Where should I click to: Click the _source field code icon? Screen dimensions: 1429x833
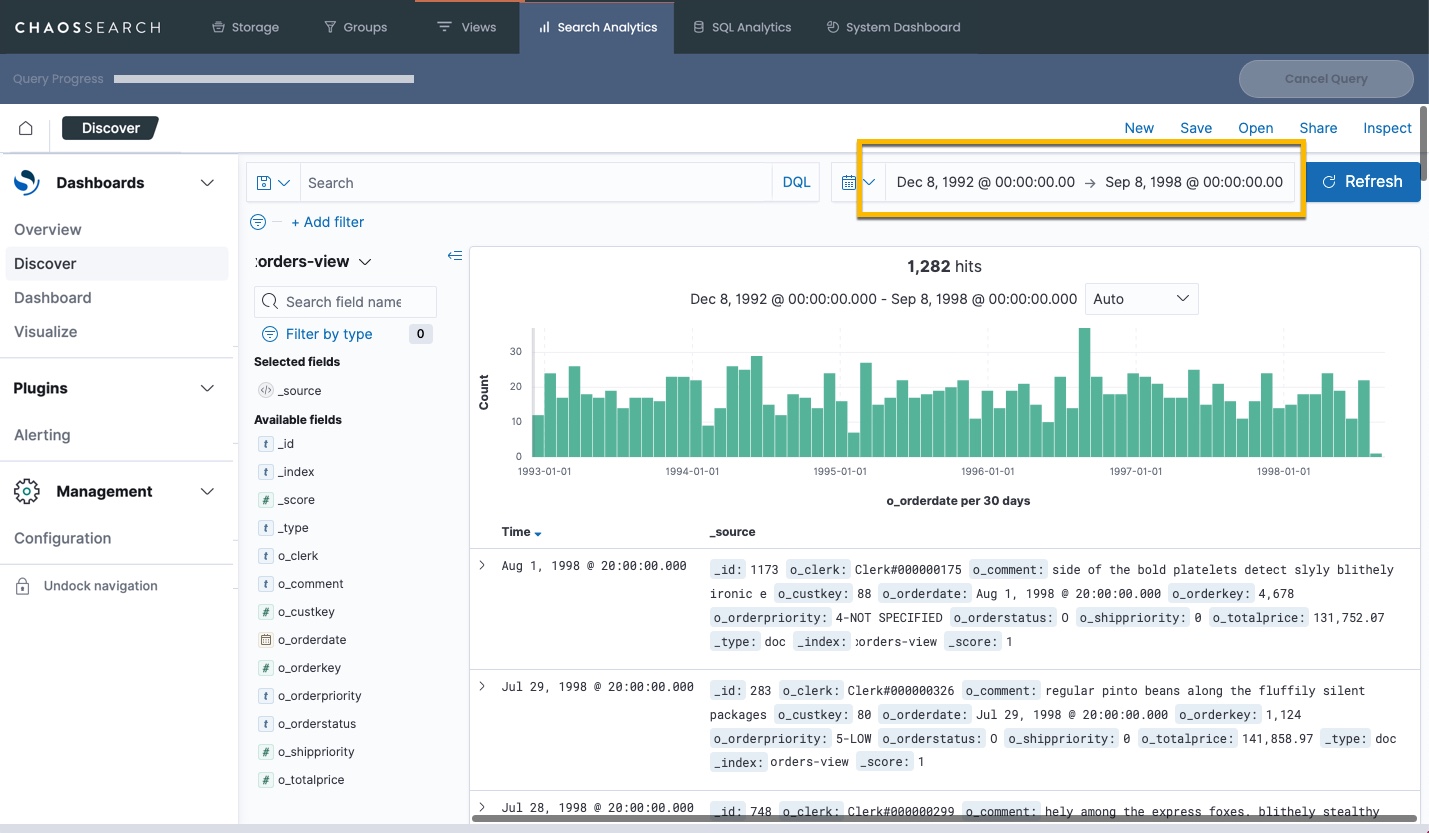point(265,391)
